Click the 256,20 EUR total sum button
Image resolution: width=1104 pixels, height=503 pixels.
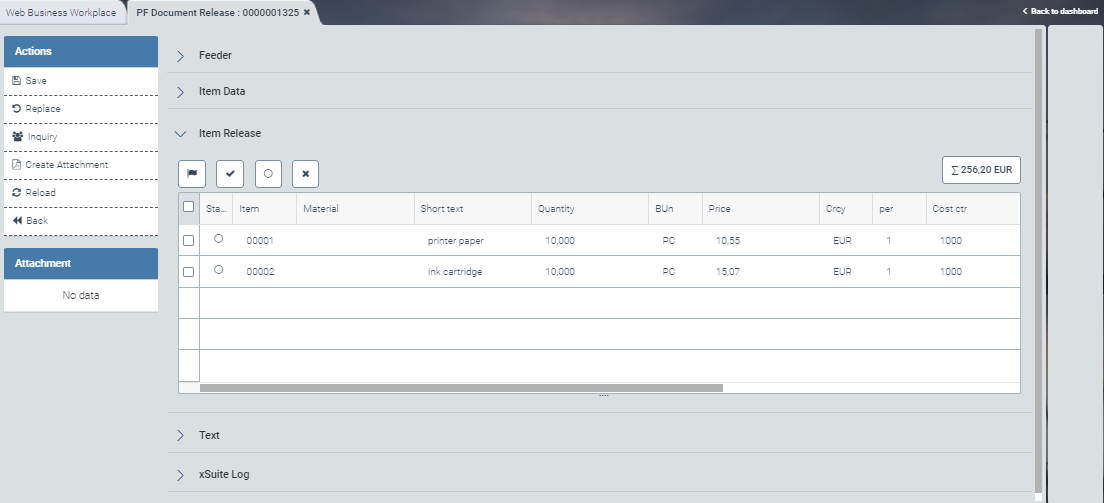[x=981, y=170]
